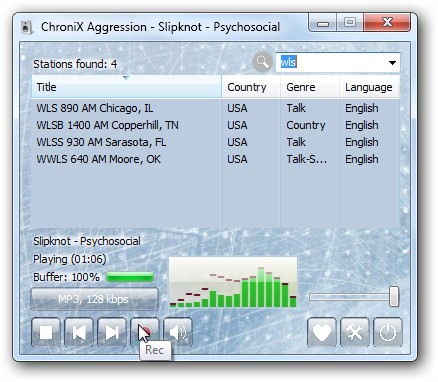Start recording with the Rec button
The width and height of the screenshot is (438, 382).
tap(145, 332)
